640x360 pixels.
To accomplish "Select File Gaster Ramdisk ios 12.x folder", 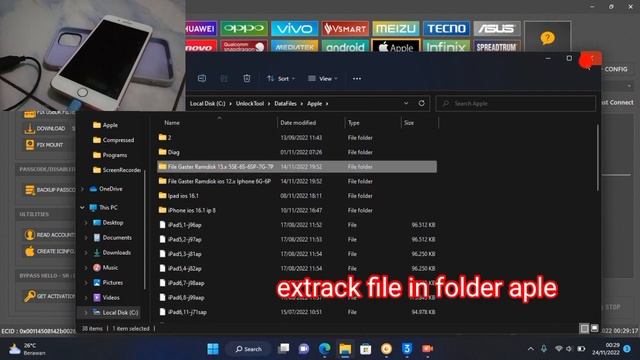I will coord(297,181).
